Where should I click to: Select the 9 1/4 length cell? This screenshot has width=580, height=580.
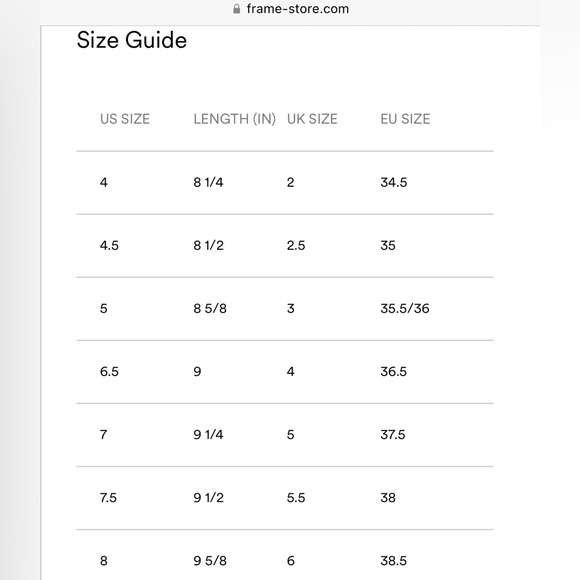(208, 435)
